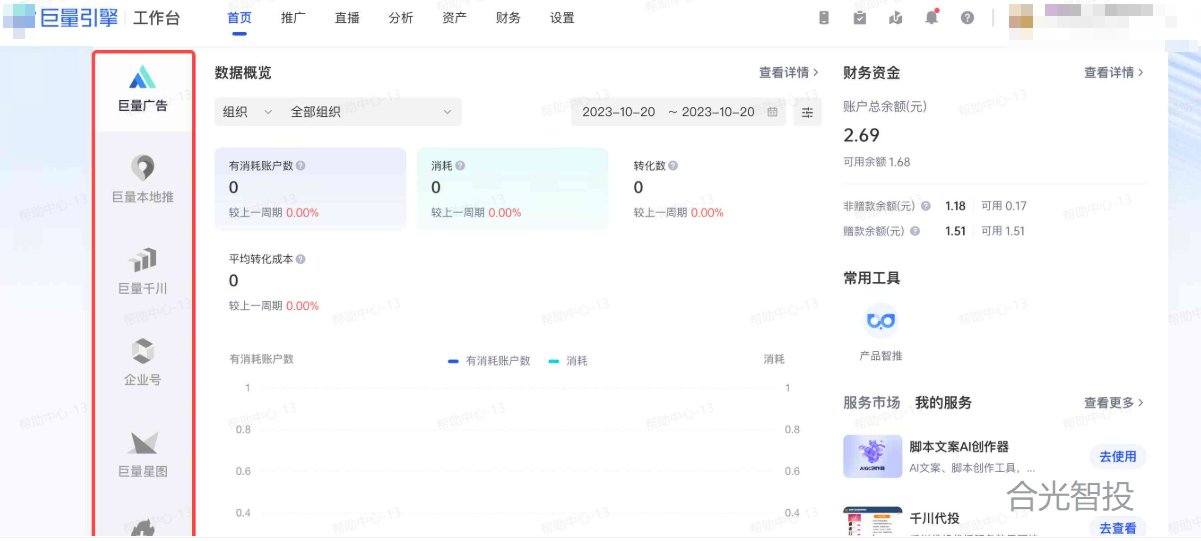Switch to 服务市场 tab
Screen dimensions: 1201x541
click(x=871, y=403)
